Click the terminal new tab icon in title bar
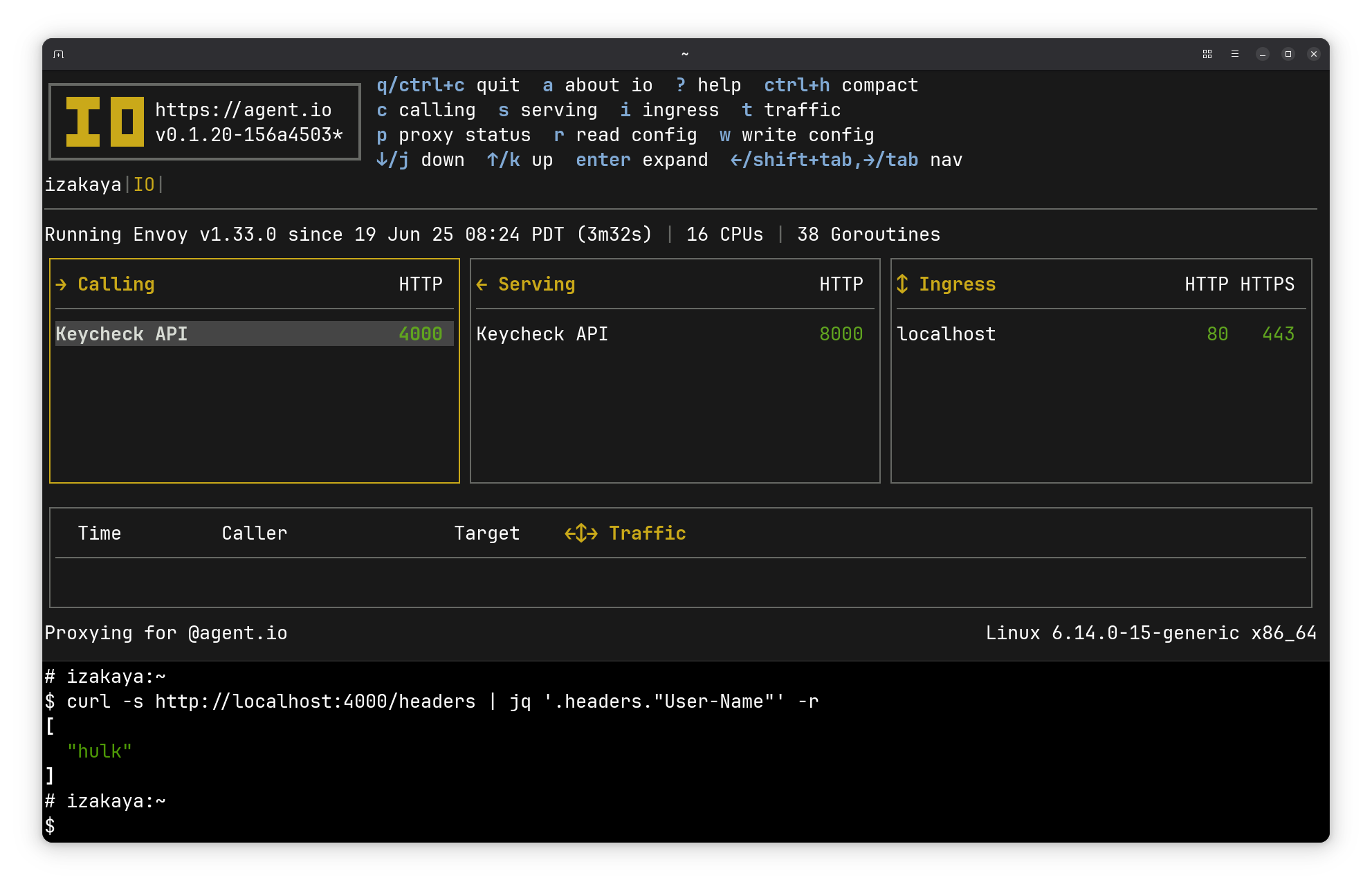1372x889 pixels. click(x=59, y=54)
